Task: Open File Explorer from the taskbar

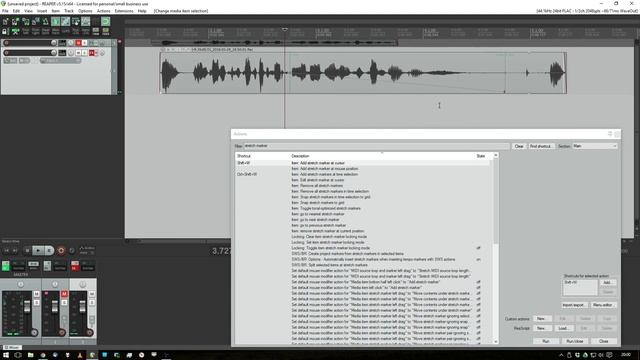Action: coord(30,355)
